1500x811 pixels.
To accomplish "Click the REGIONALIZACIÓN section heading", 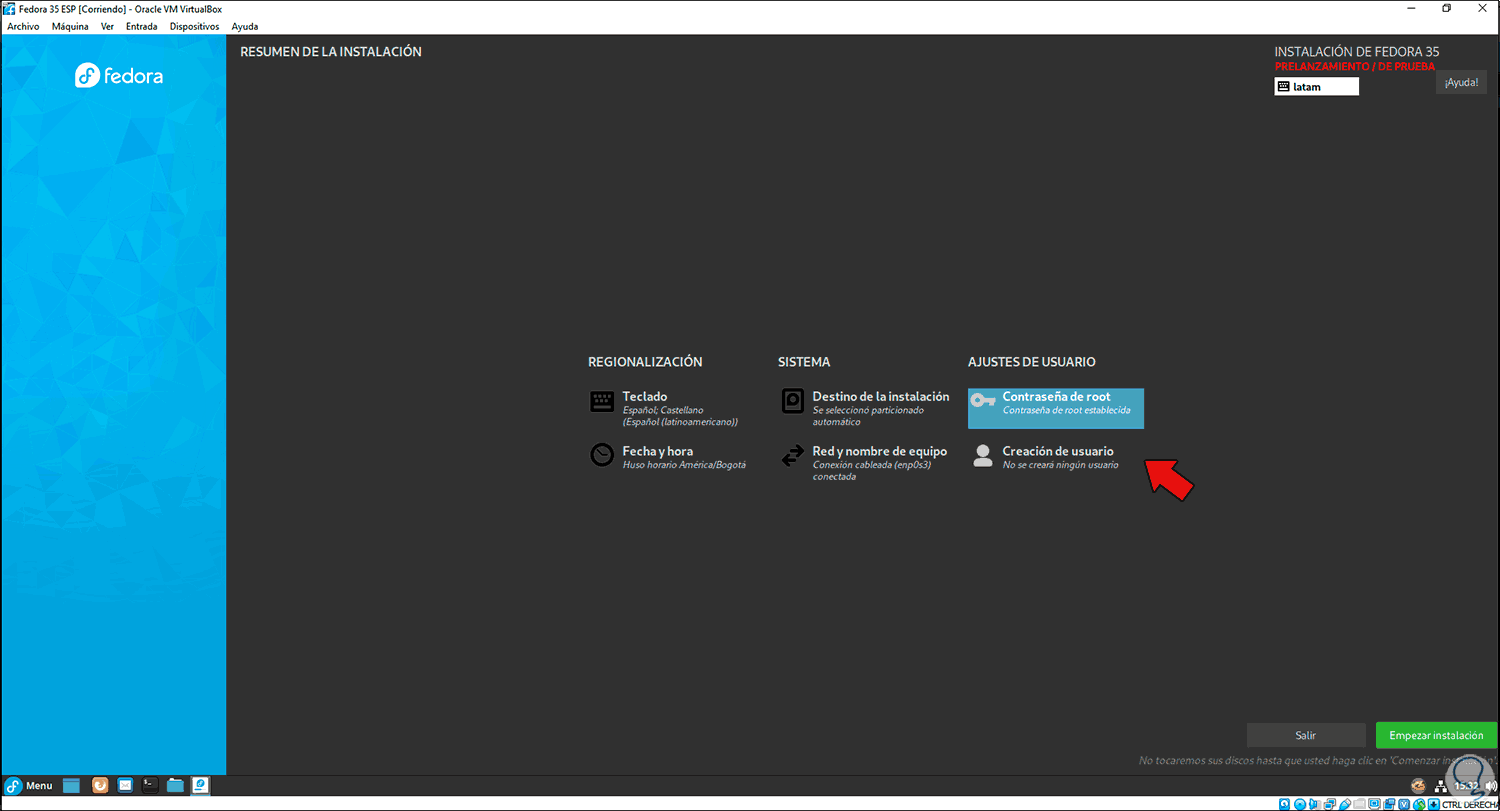I will (645, 362).
